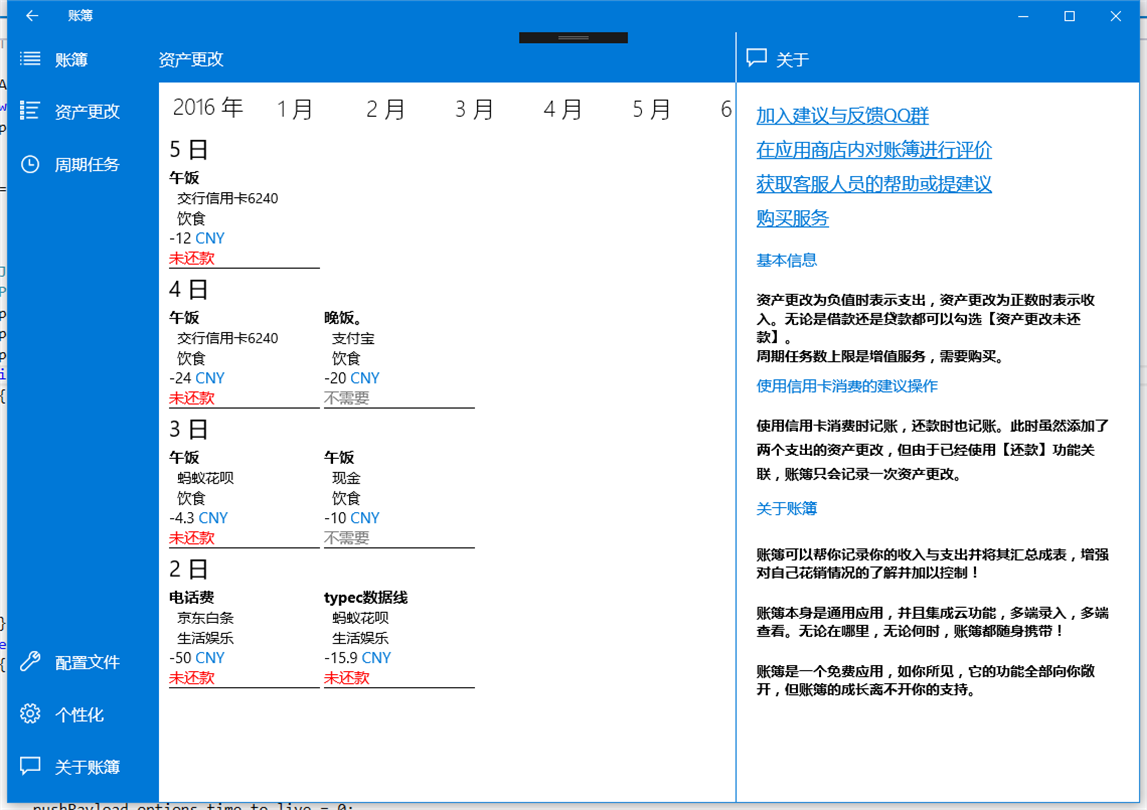Select the 晚饭 支付宝 -20 CNY entry
Image resolution: width=1147 pixels, height=810 pixels.
(x=399, y=358)
